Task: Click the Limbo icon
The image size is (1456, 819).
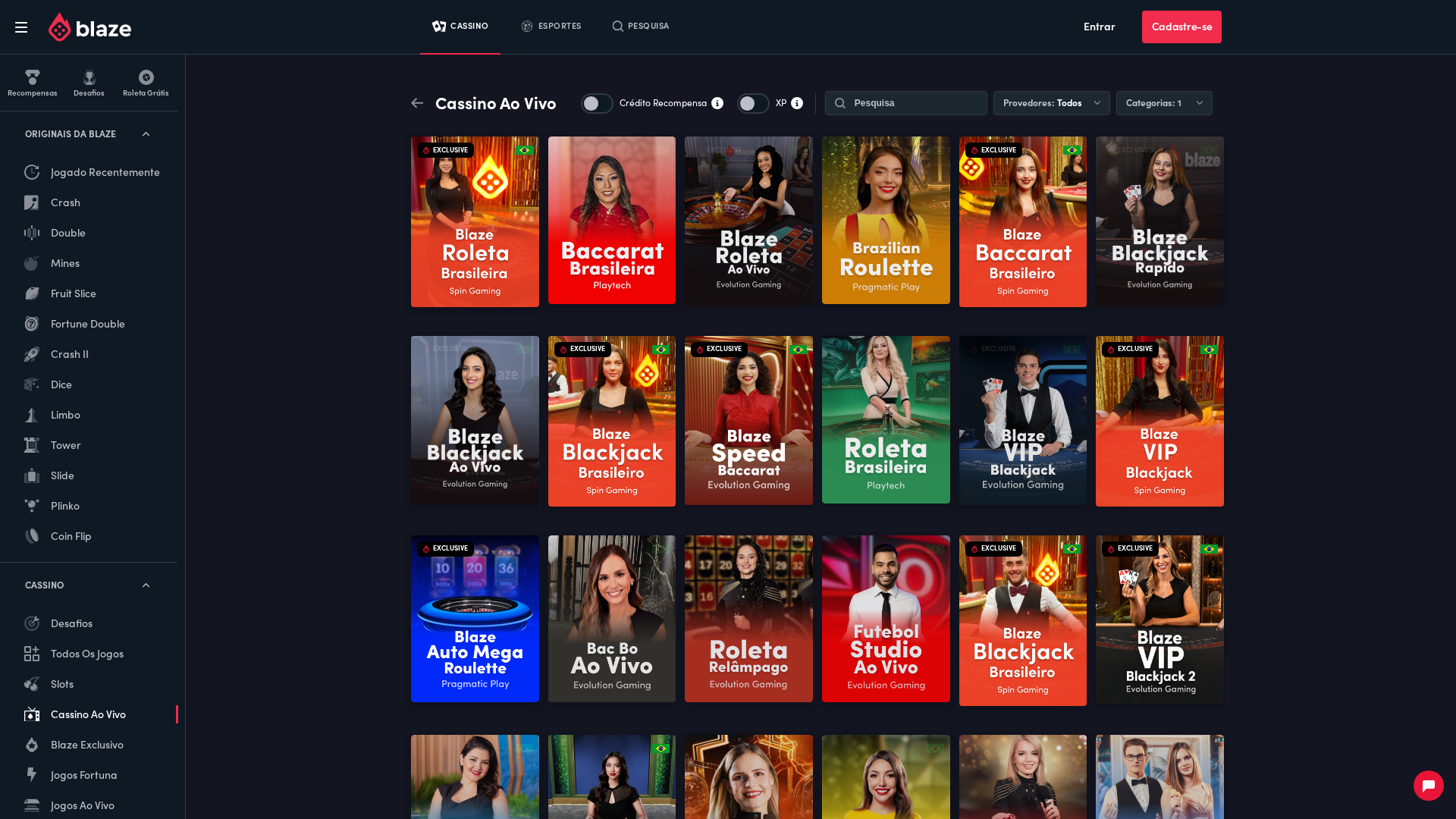Action: [32, 415]
